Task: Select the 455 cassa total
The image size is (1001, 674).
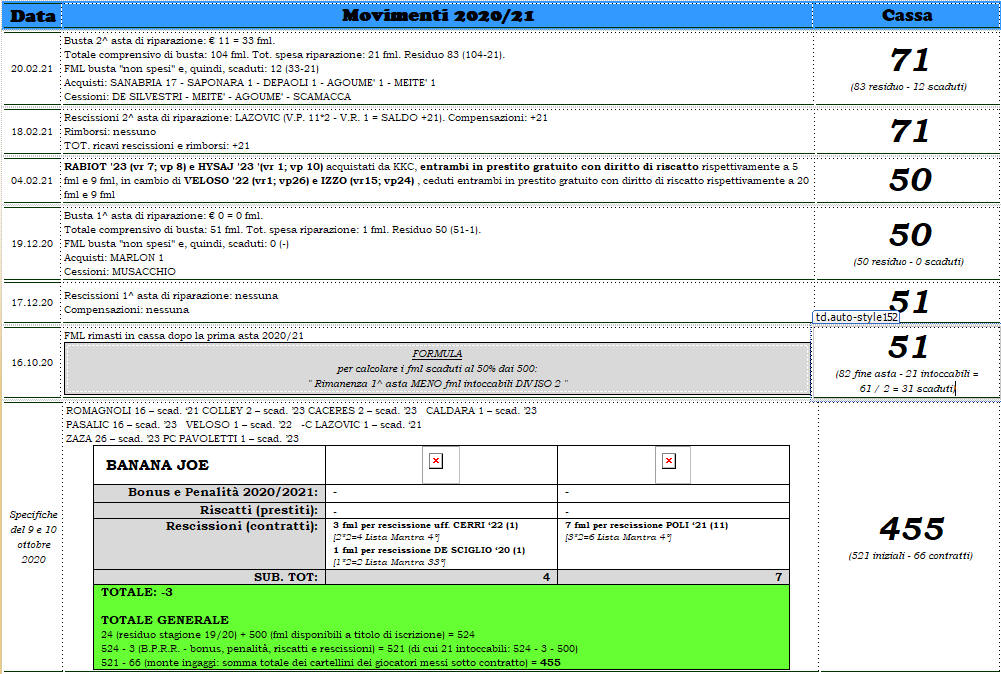Action: 911,528
